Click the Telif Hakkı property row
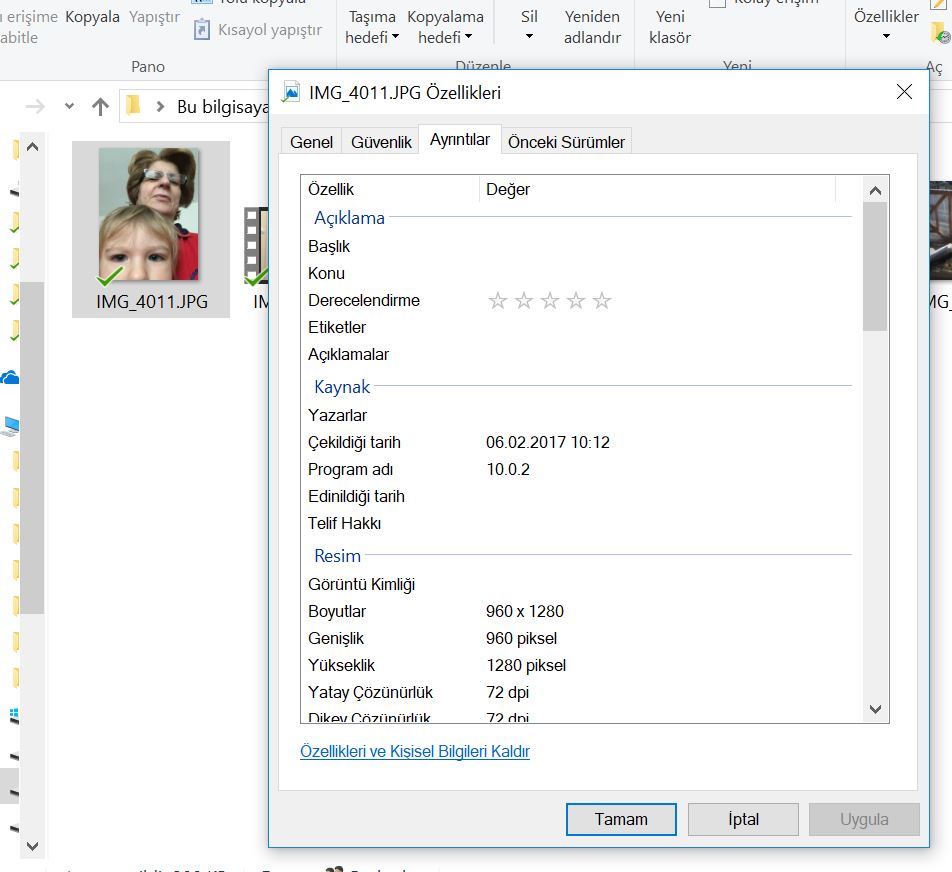The height and width of the screenshot is (872, 952). [580, 523]
